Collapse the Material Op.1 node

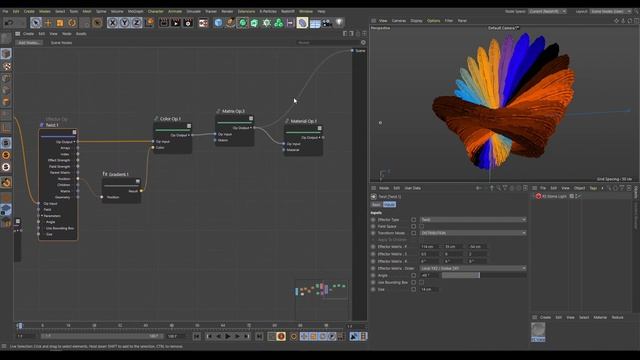click(x=320, y=128)
